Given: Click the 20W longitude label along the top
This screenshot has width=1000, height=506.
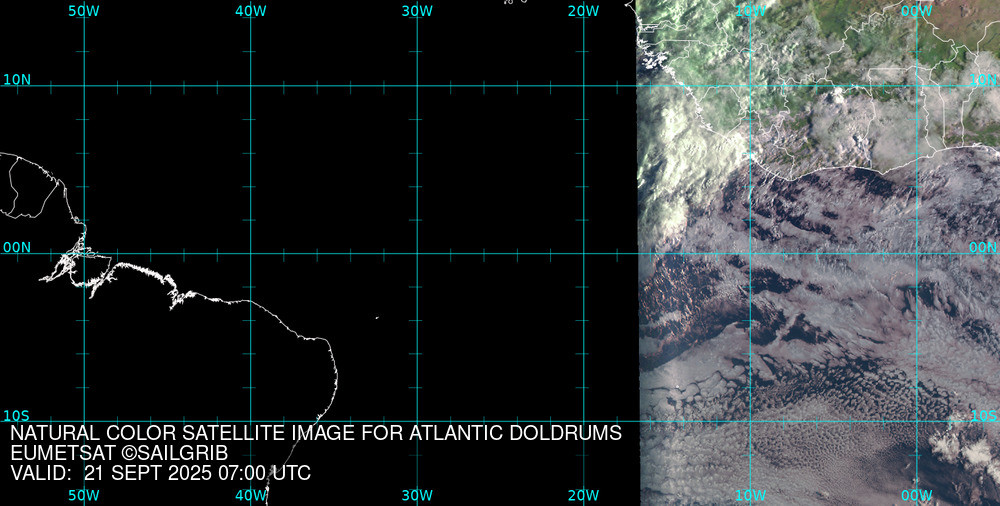Looking at the screenshot, I should [583, 11].
